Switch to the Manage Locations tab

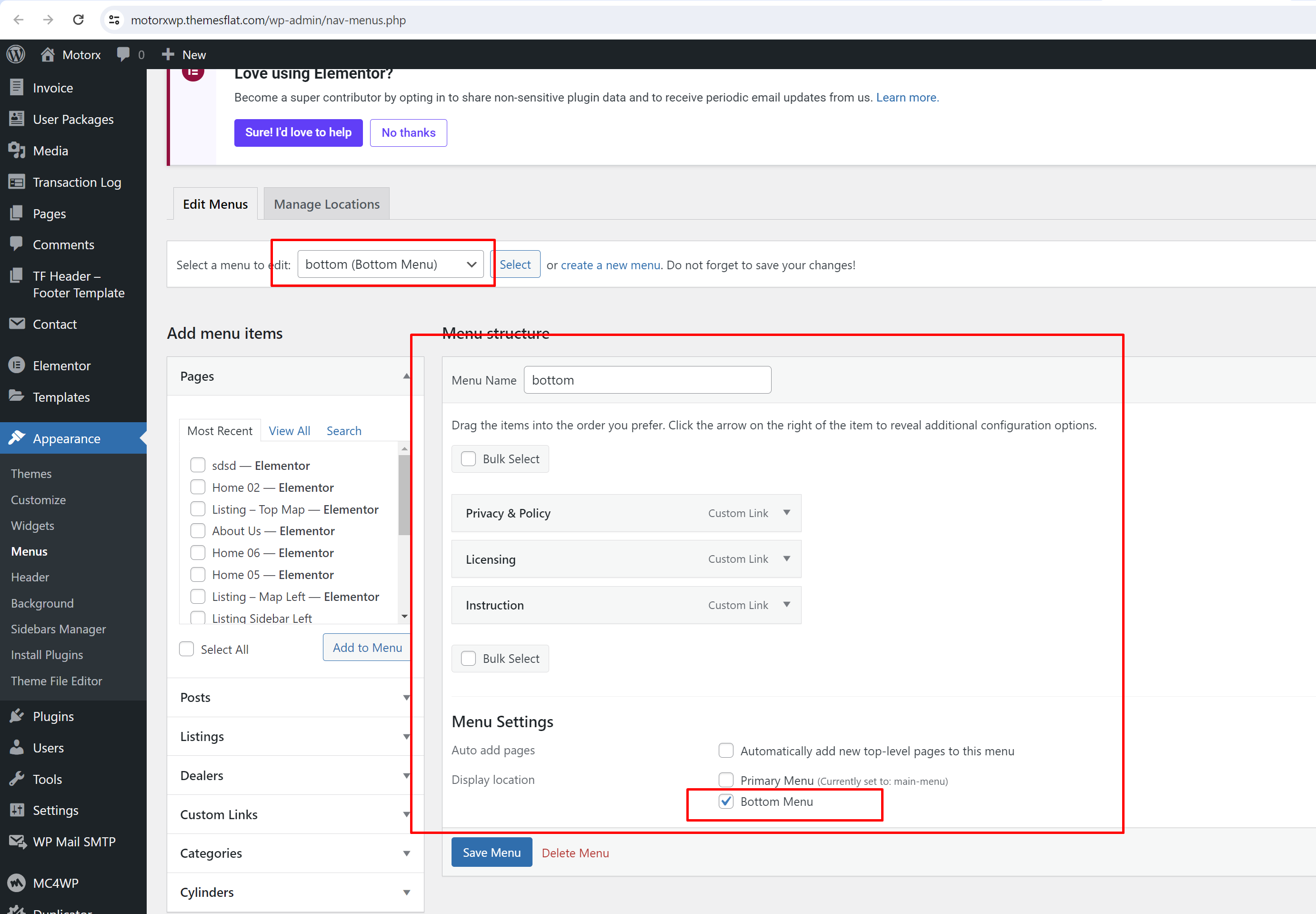point(326,204)
